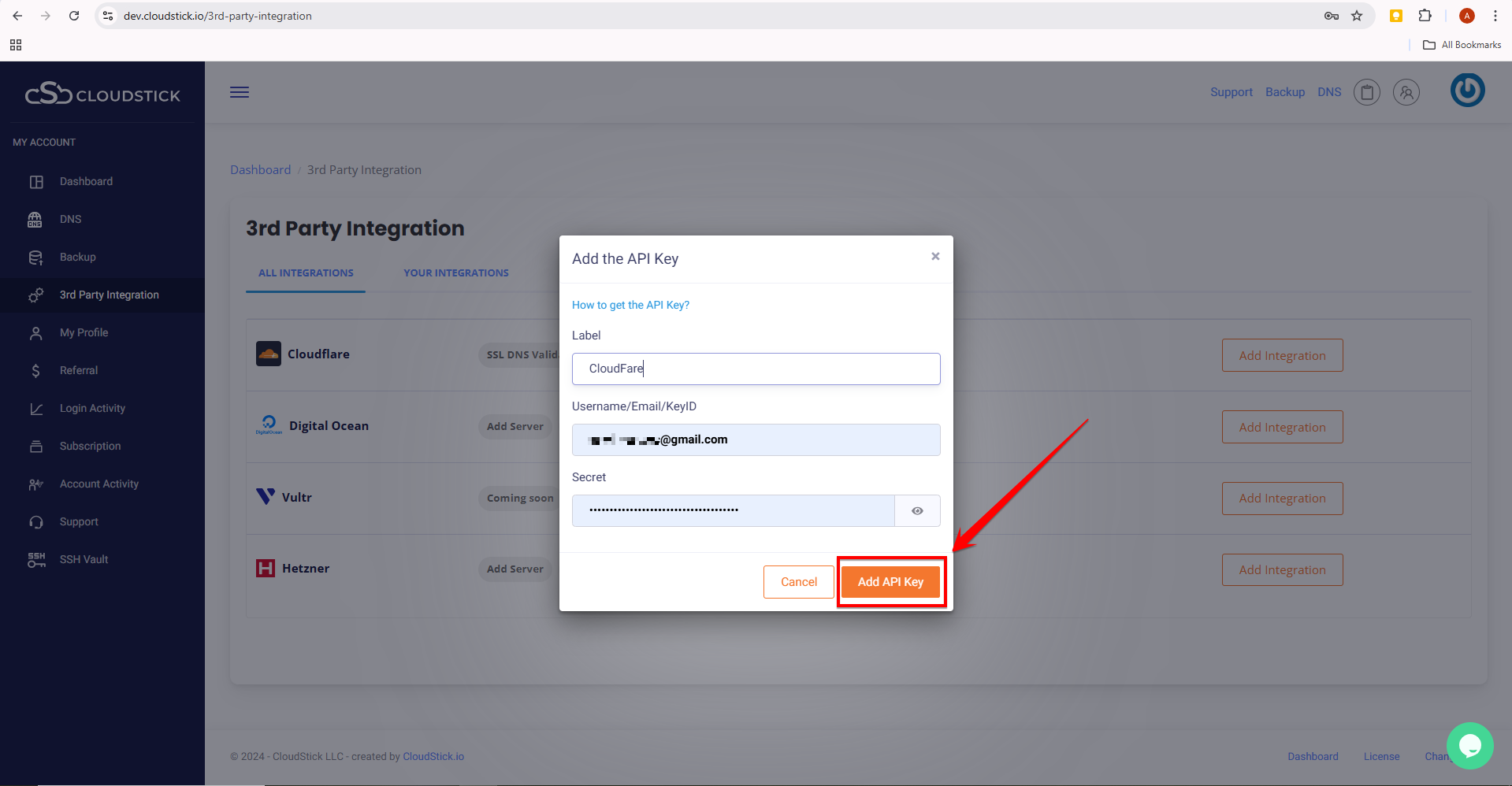Open the browser extensions puzzle icon
The image size is (1512, 786).
click(1425, 16)
